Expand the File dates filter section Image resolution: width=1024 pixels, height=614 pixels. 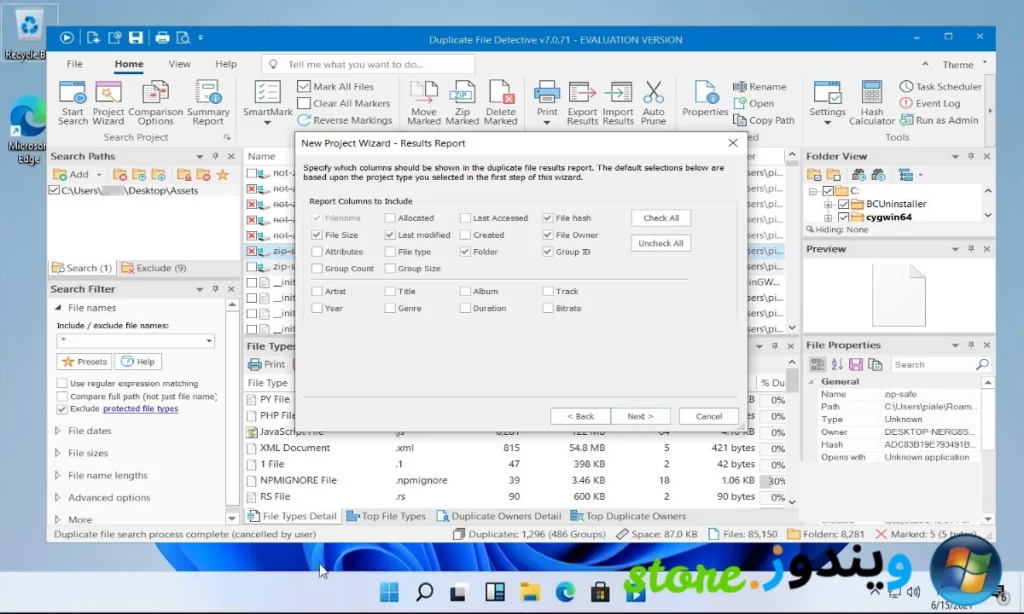[x=58, y=431]
